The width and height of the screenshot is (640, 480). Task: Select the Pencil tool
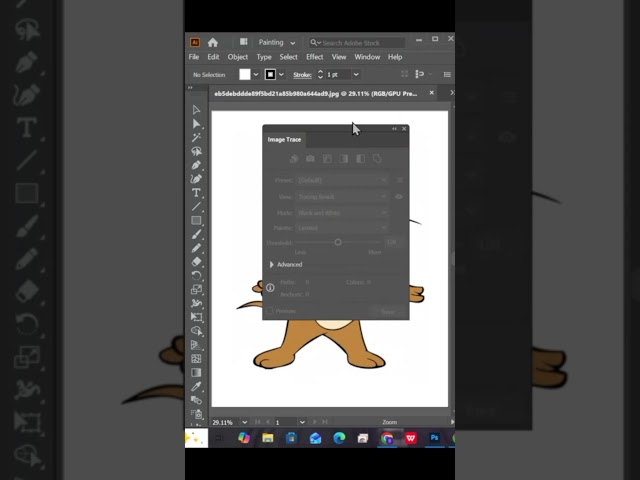click(196, 248)
